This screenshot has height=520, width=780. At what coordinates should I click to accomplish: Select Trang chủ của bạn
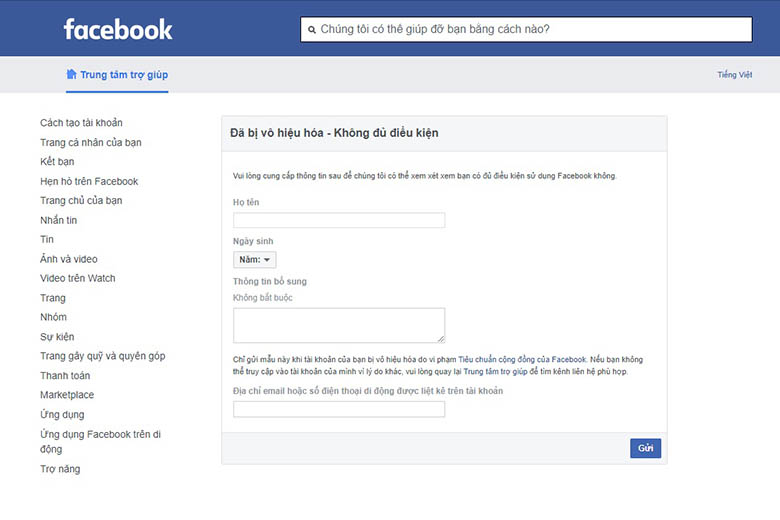(81, 201)
